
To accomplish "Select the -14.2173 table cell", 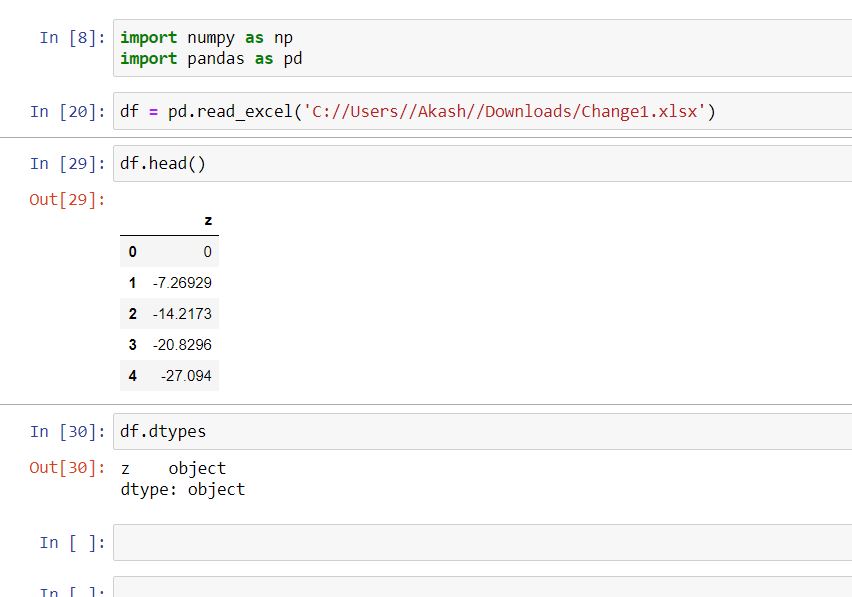I will click(182, 313).
